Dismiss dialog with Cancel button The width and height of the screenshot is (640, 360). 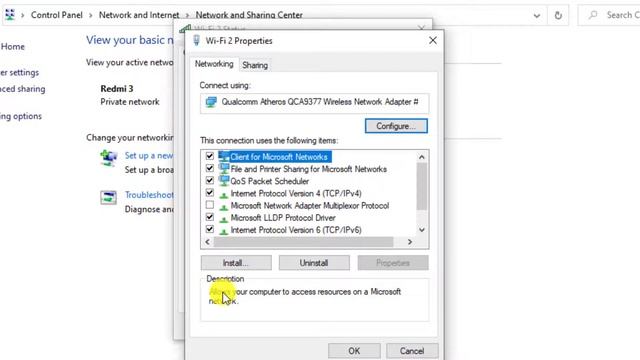(x=412, y=351)
